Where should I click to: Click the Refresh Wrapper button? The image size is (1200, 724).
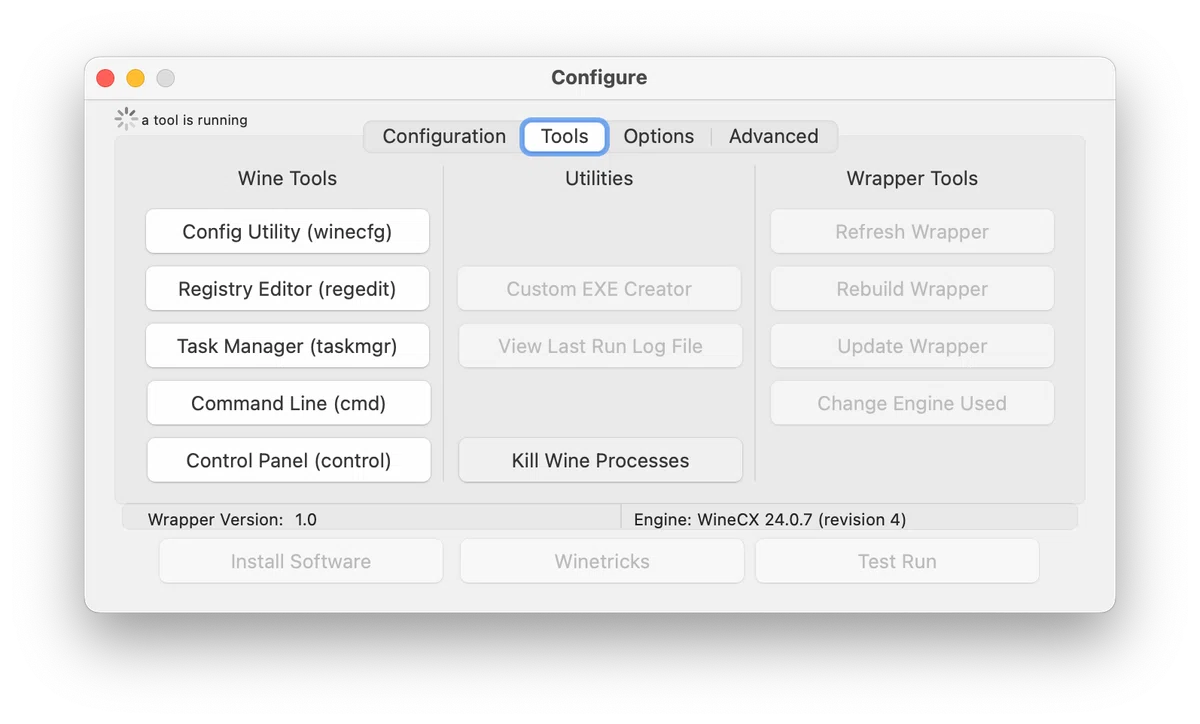point(912,231)
